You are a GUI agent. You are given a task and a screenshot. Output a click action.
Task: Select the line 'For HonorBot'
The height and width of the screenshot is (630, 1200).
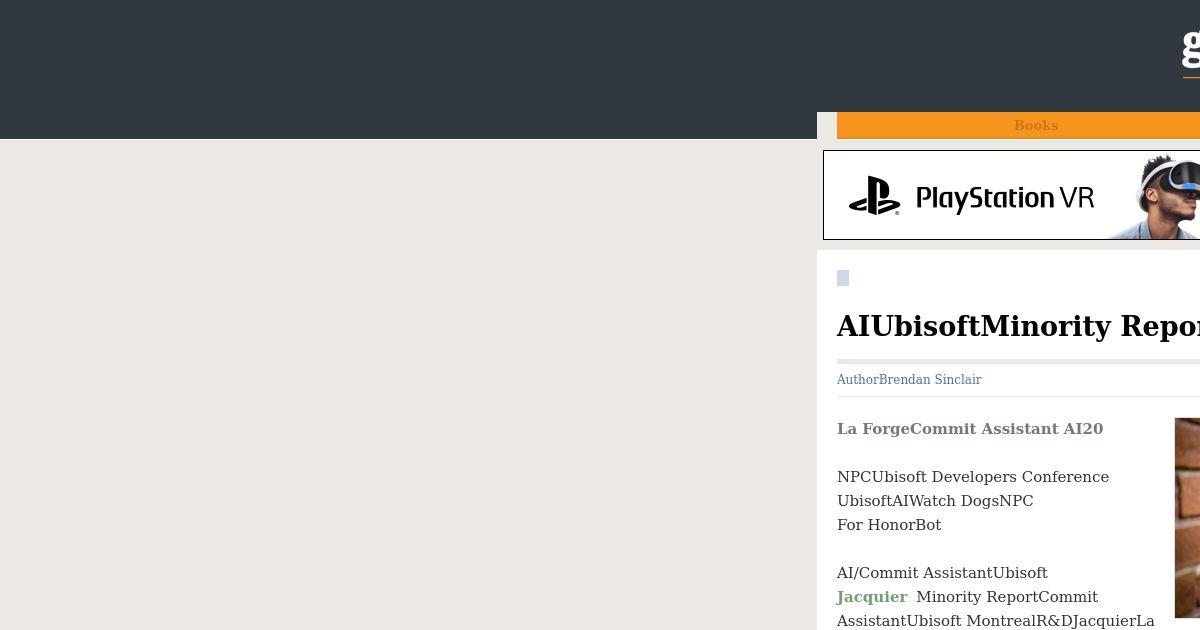coord(889,525)
